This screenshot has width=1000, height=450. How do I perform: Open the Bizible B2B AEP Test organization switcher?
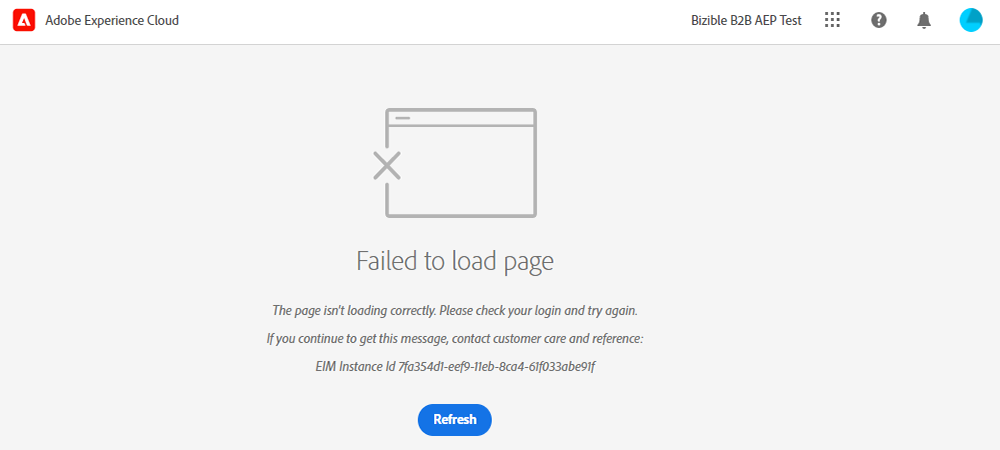pos(746,20)
